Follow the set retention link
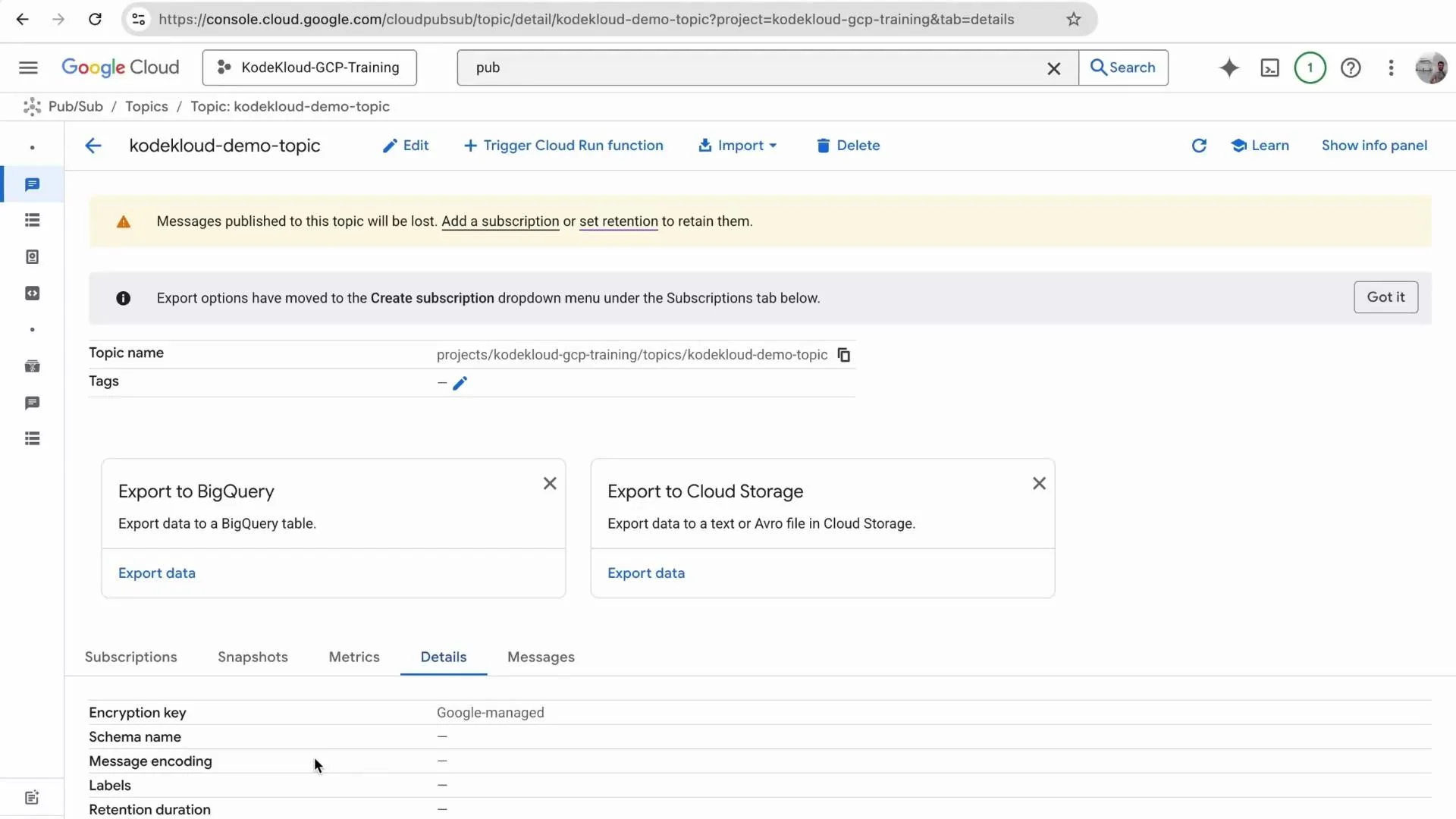The height and width of the screenshot is (819, 1456). [619, 221]
